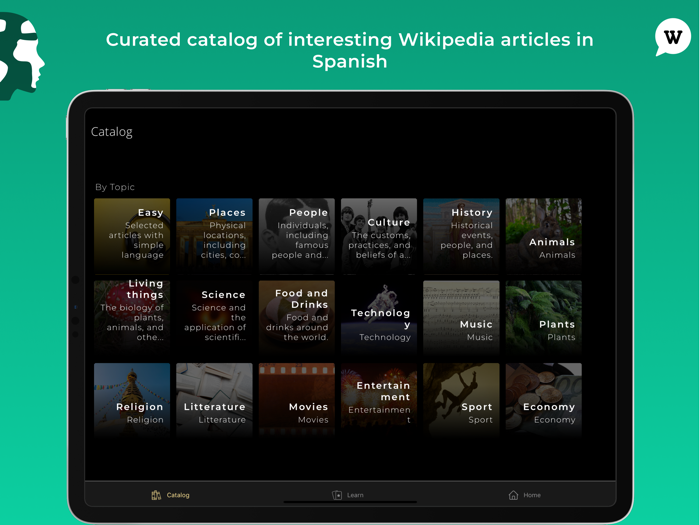Switch to the Home tab label
The width and height of the screenshot is (700, 525).
pos(532,495)
